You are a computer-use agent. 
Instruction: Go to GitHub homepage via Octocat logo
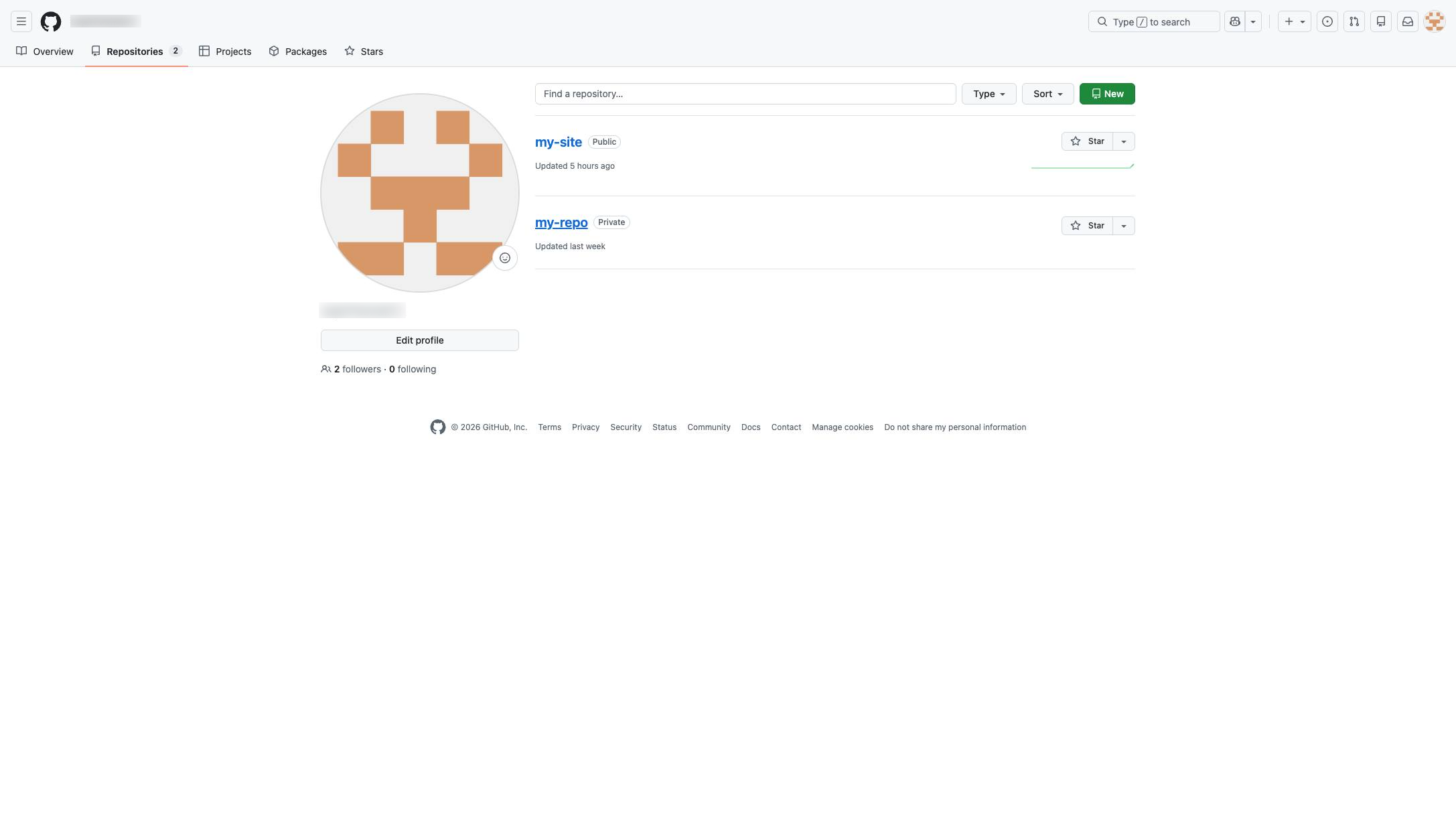[x=51, y=21]
